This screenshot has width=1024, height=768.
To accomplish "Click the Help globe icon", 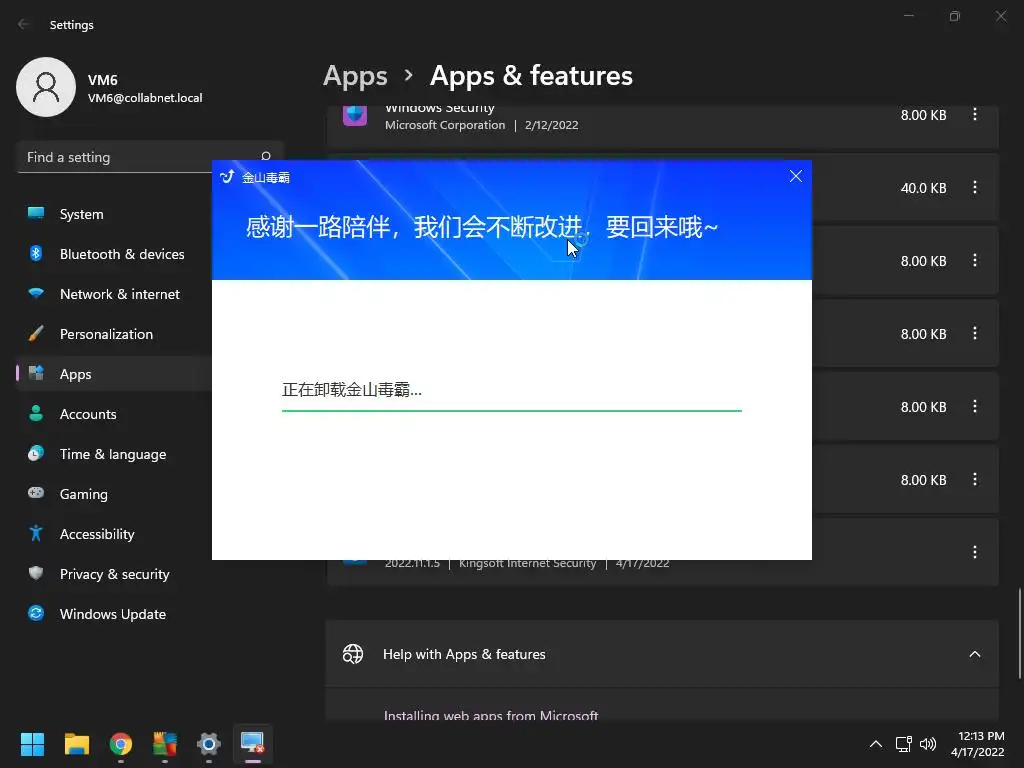I will click(353, 654).
